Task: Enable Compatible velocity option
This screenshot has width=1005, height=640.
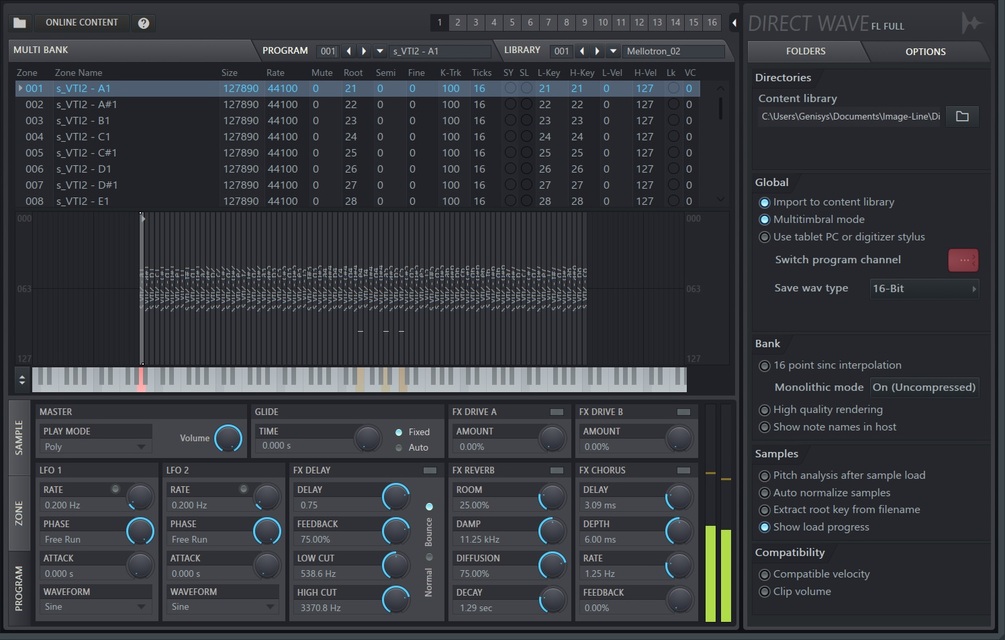Action: [x=764, y=575]
